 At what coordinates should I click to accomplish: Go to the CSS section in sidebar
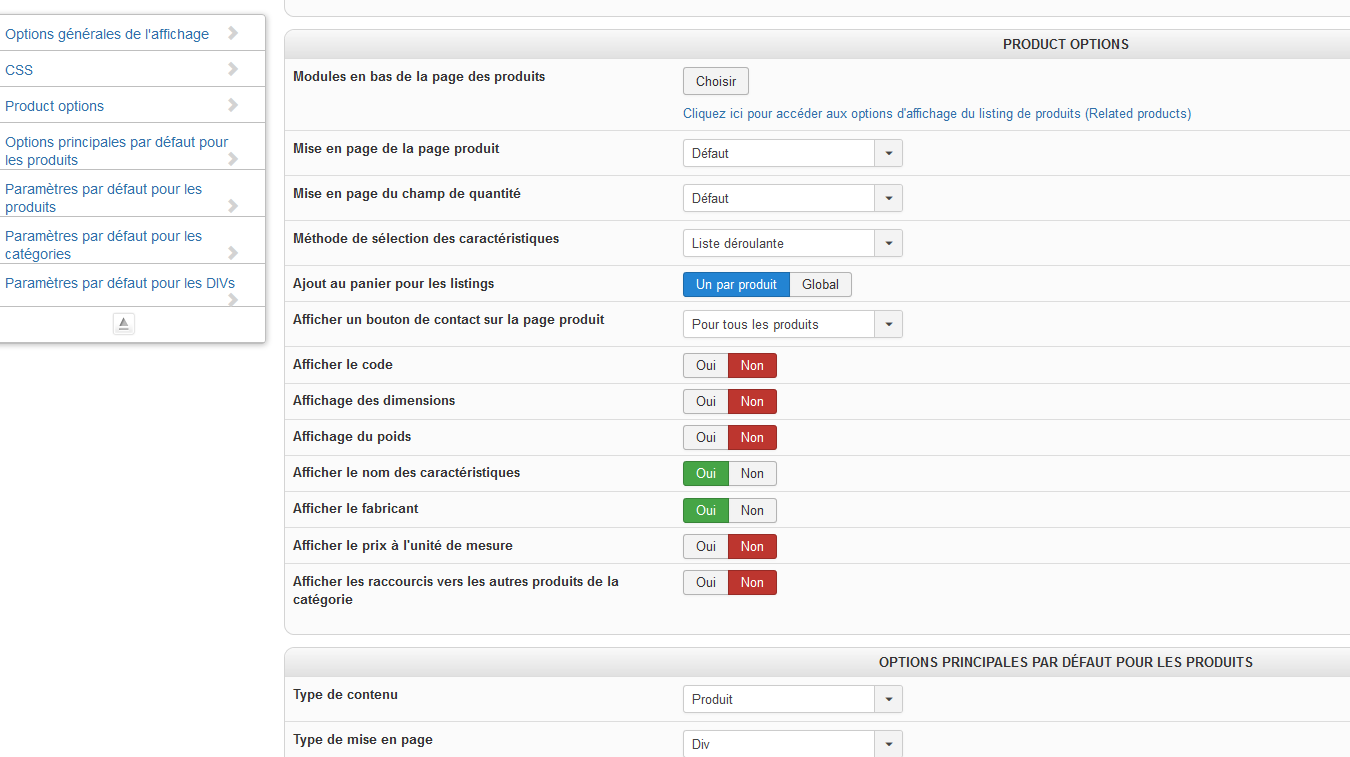click(x=19, y=70)
